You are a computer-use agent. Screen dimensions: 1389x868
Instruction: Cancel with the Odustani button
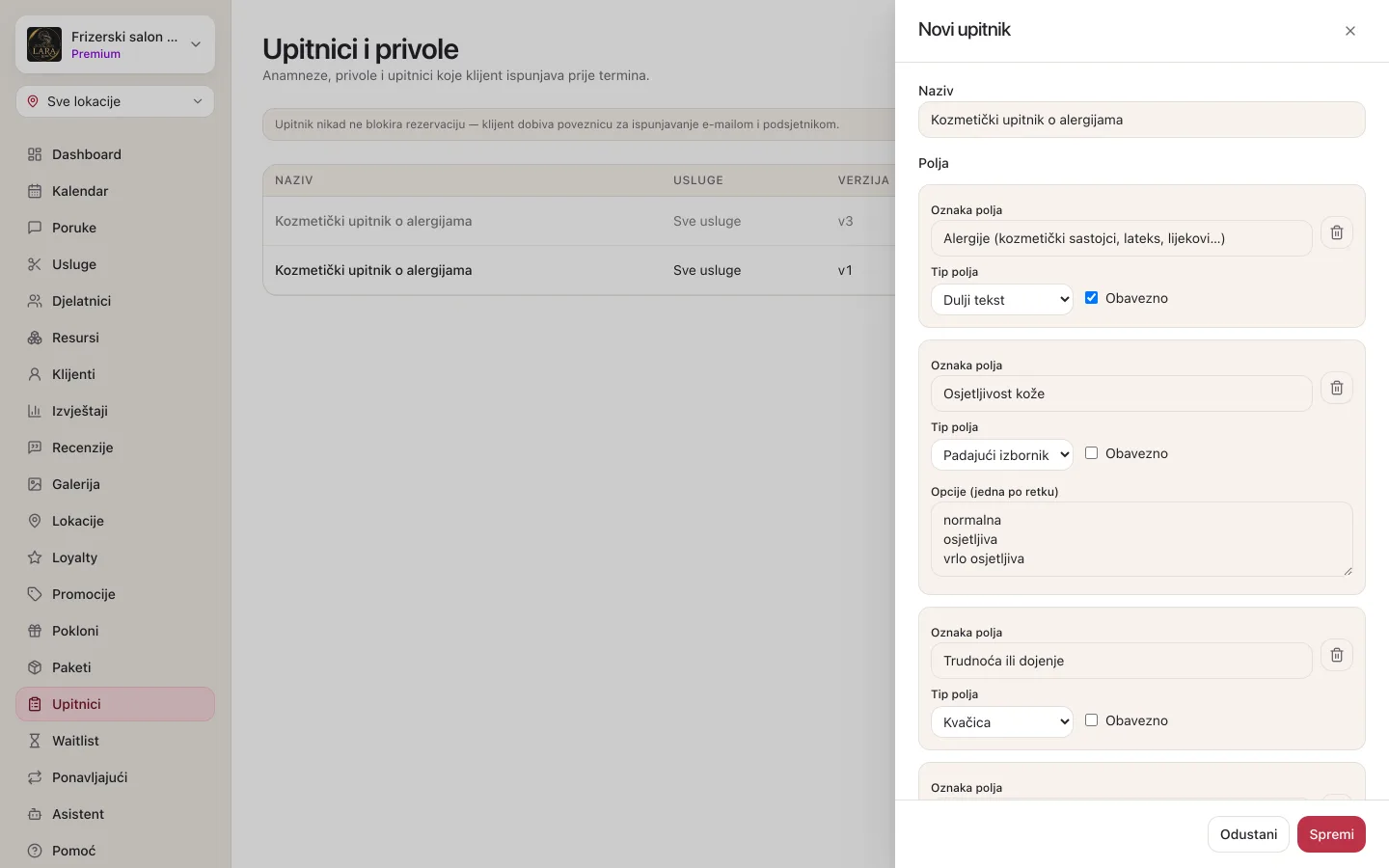(1248, 834)
